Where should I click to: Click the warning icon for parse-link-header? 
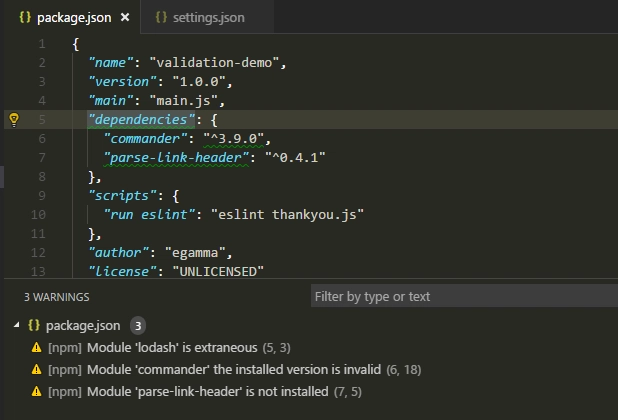click(x=36, y=392)
